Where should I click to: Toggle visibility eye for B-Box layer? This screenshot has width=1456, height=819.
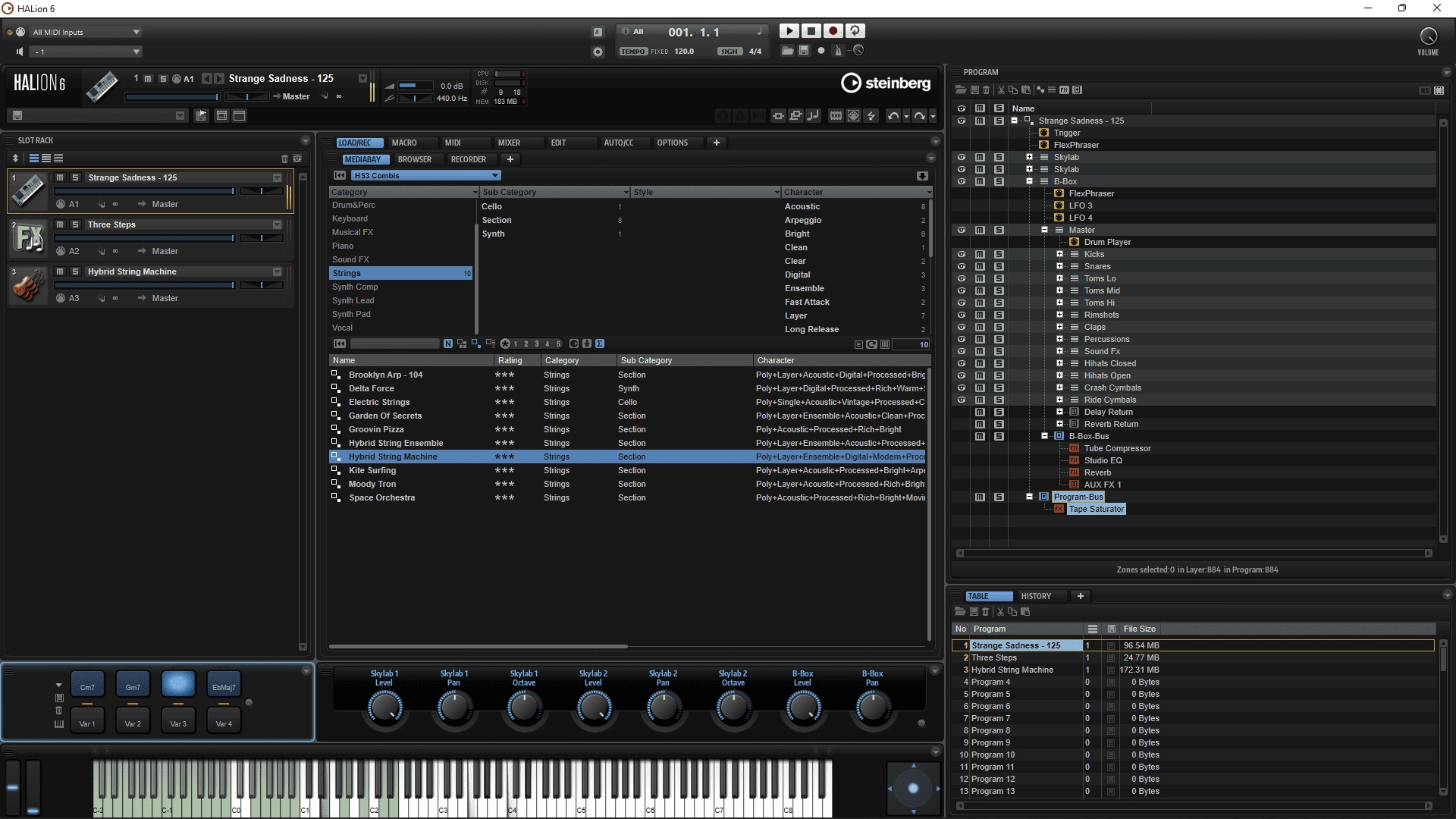click(x=961, y=181)
